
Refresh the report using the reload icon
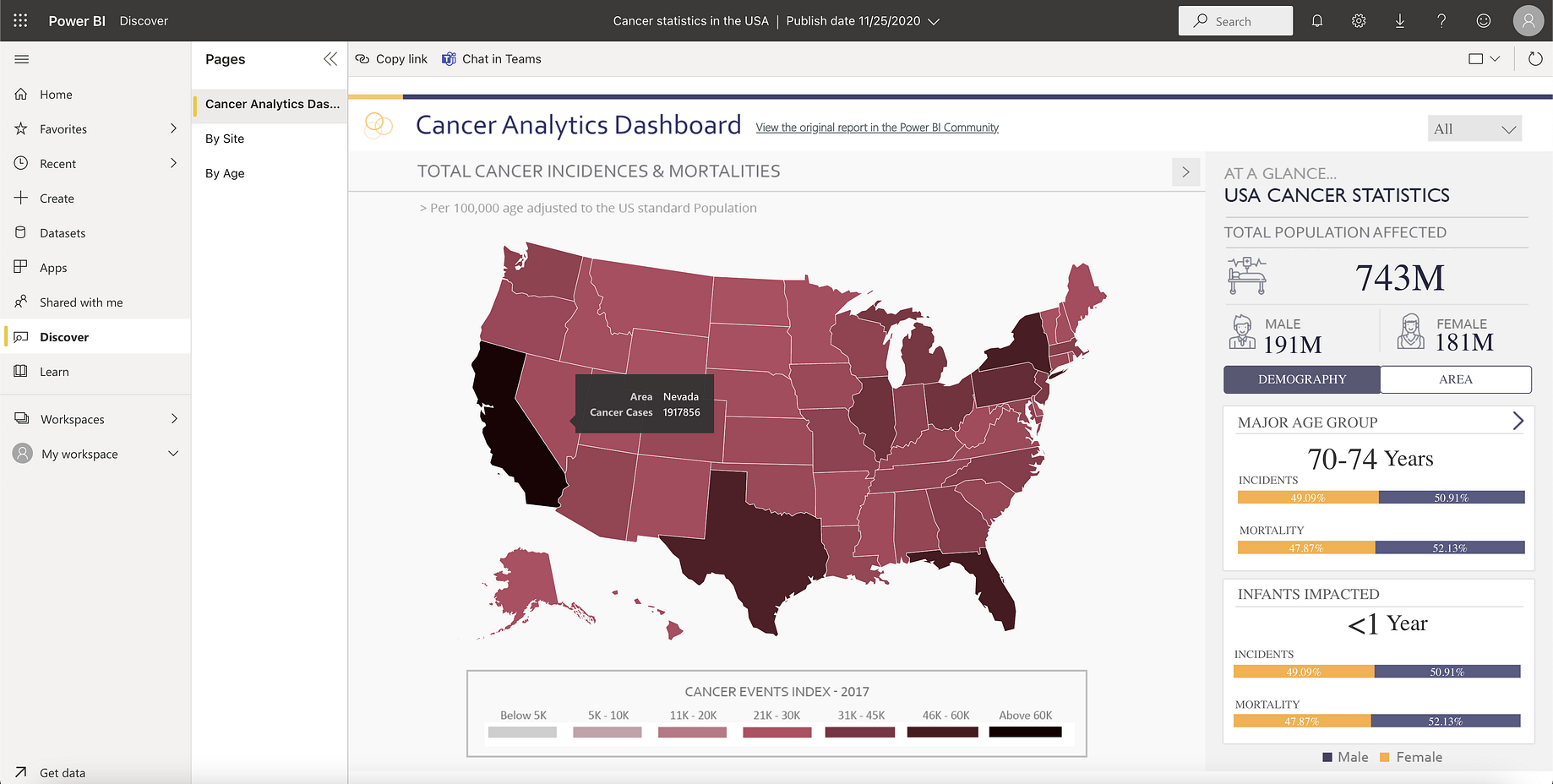coord(1534,58)
